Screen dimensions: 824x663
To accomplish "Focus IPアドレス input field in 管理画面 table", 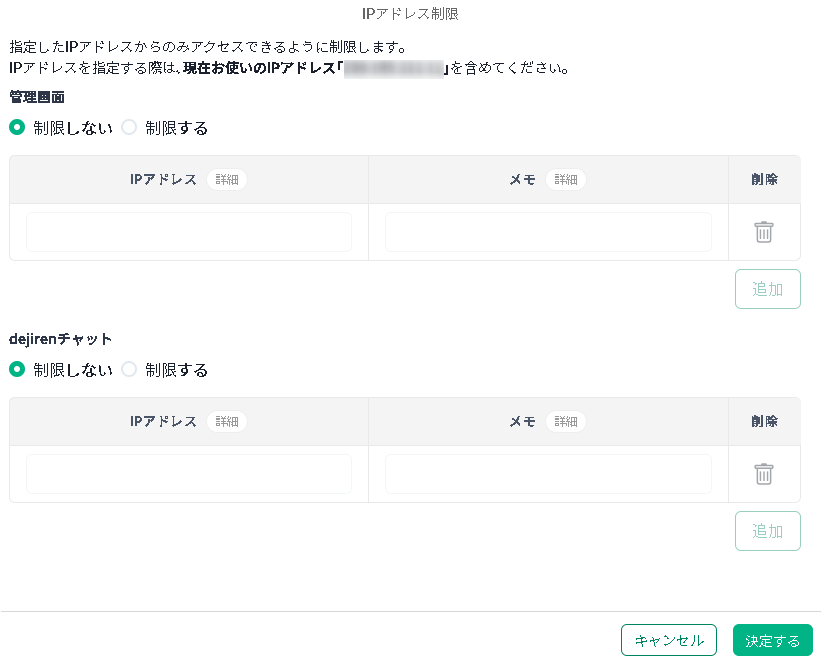I will tap(189, 232).
